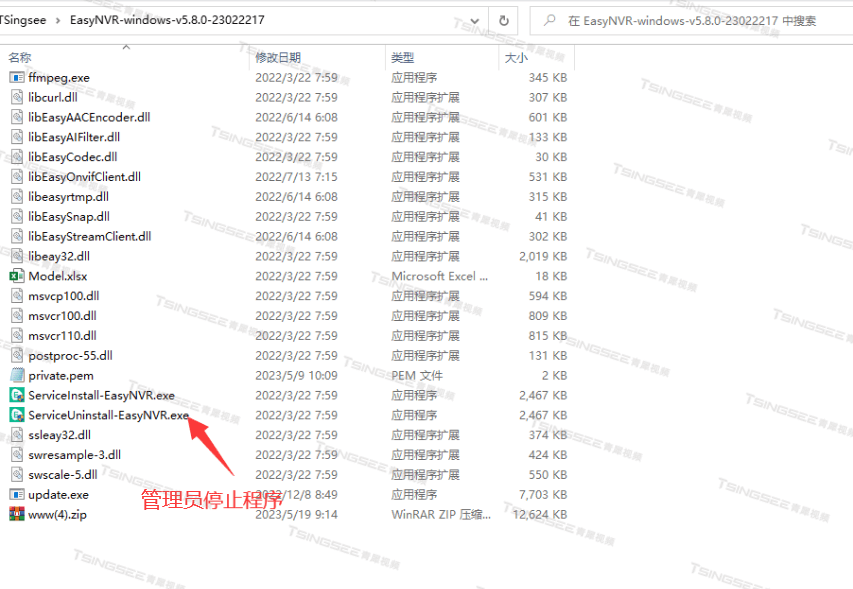Click the notepad icon of private.pem
Viewport: 853px width, 589px height.
pyautogui.click(x=17, y=375)
